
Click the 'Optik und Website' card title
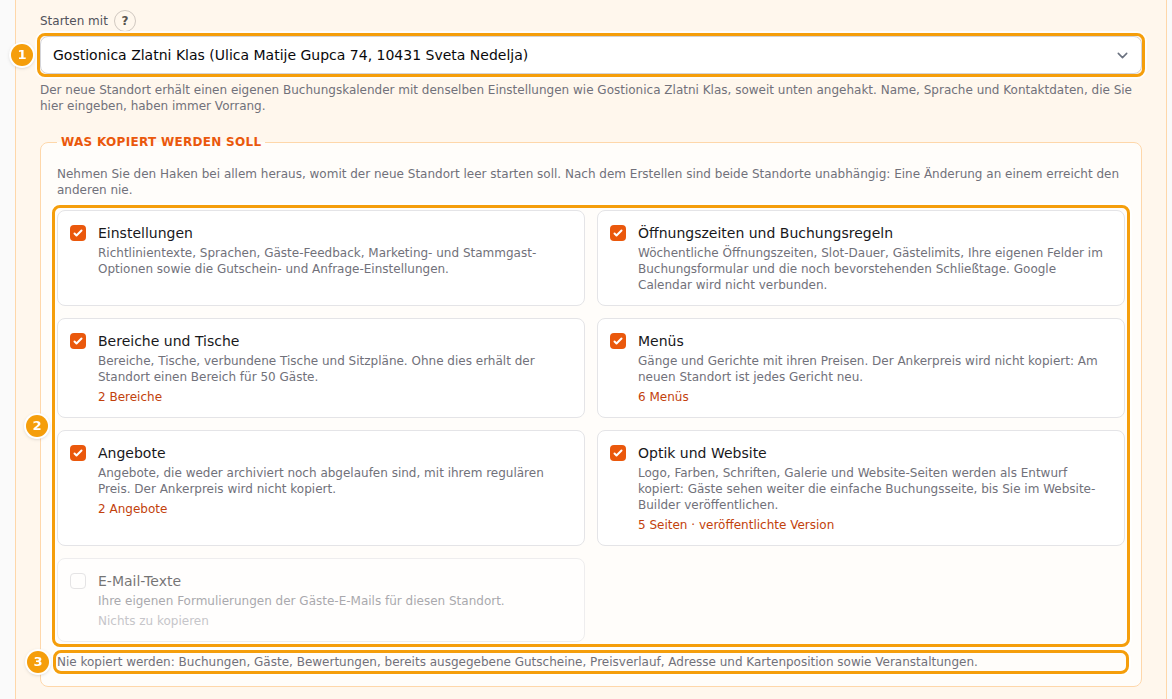(702, 453)
